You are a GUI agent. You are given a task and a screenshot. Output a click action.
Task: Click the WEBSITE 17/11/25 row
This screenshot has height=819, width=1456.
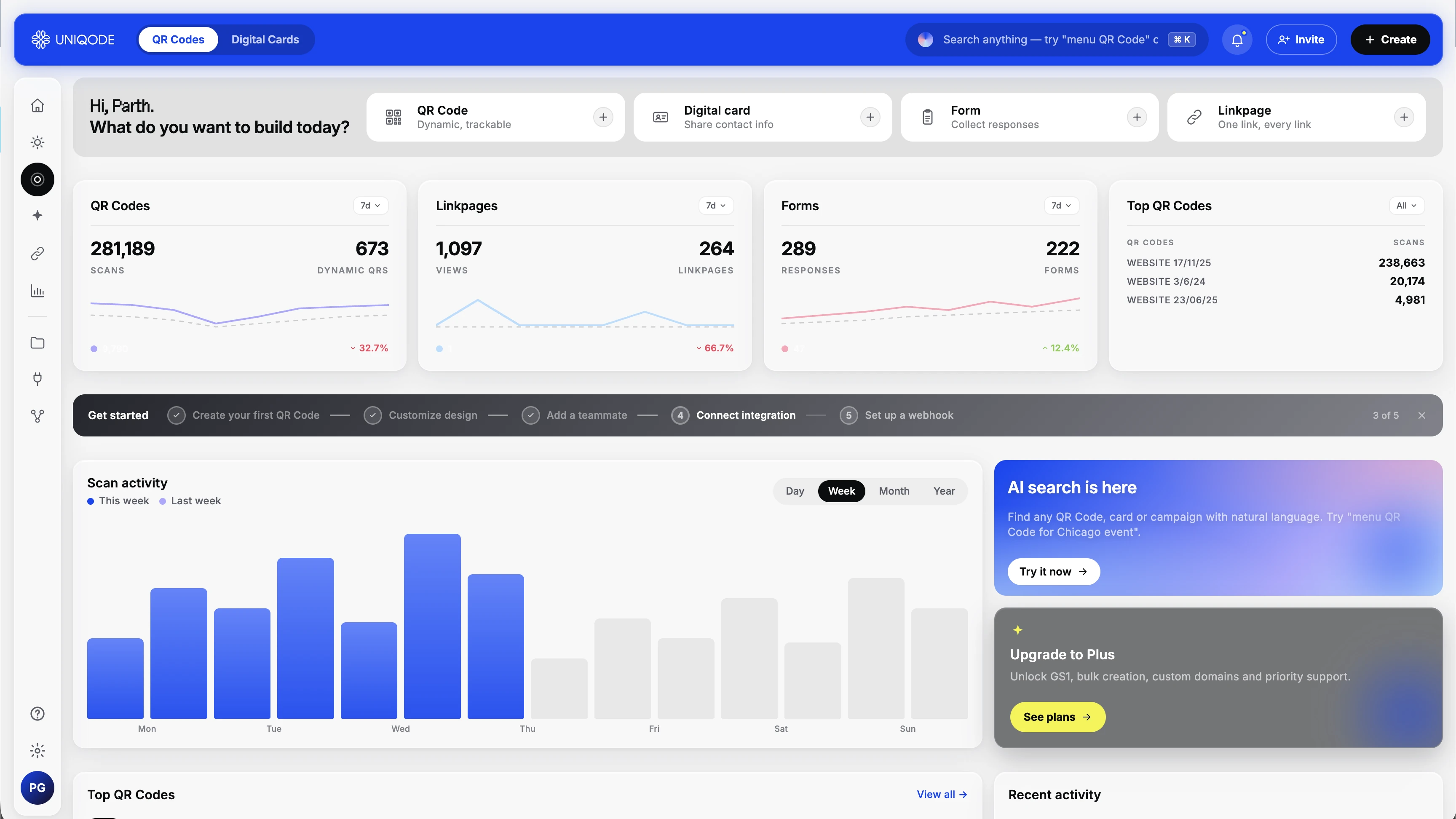tap(1276, 263)
